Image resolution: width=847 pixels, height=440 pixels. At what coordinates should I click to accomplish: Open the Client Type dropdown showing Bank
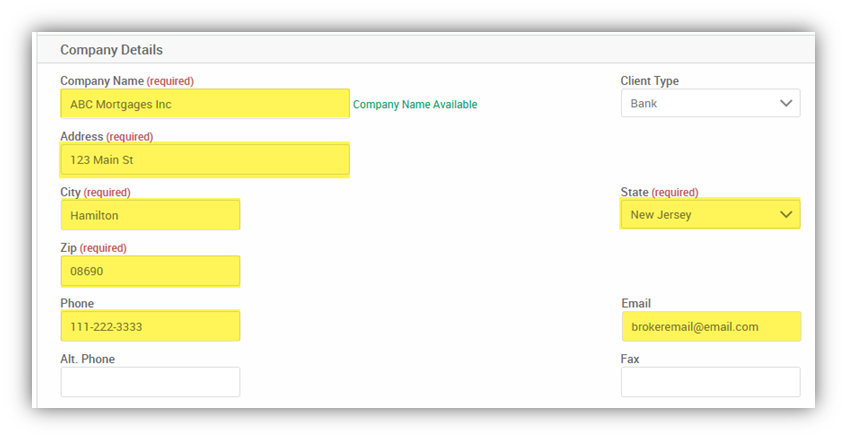pos(710,103)
